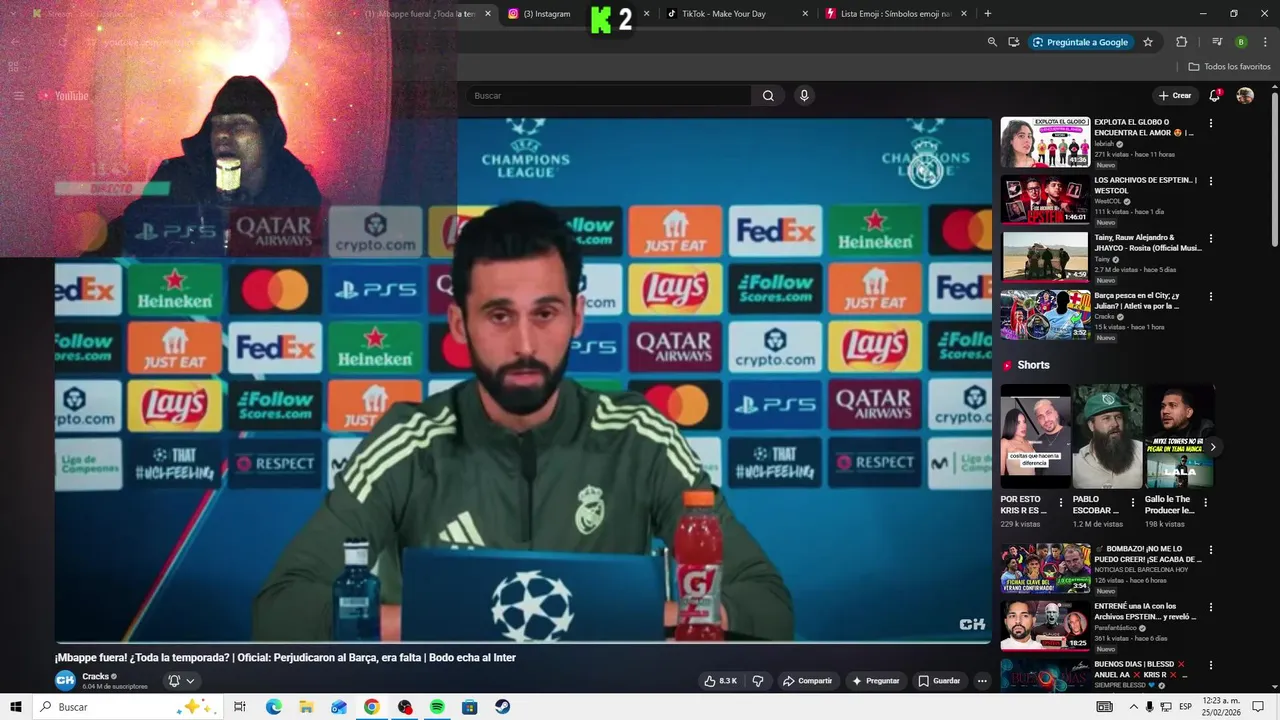Open Cracks channel name link

[x=96, y=676]
